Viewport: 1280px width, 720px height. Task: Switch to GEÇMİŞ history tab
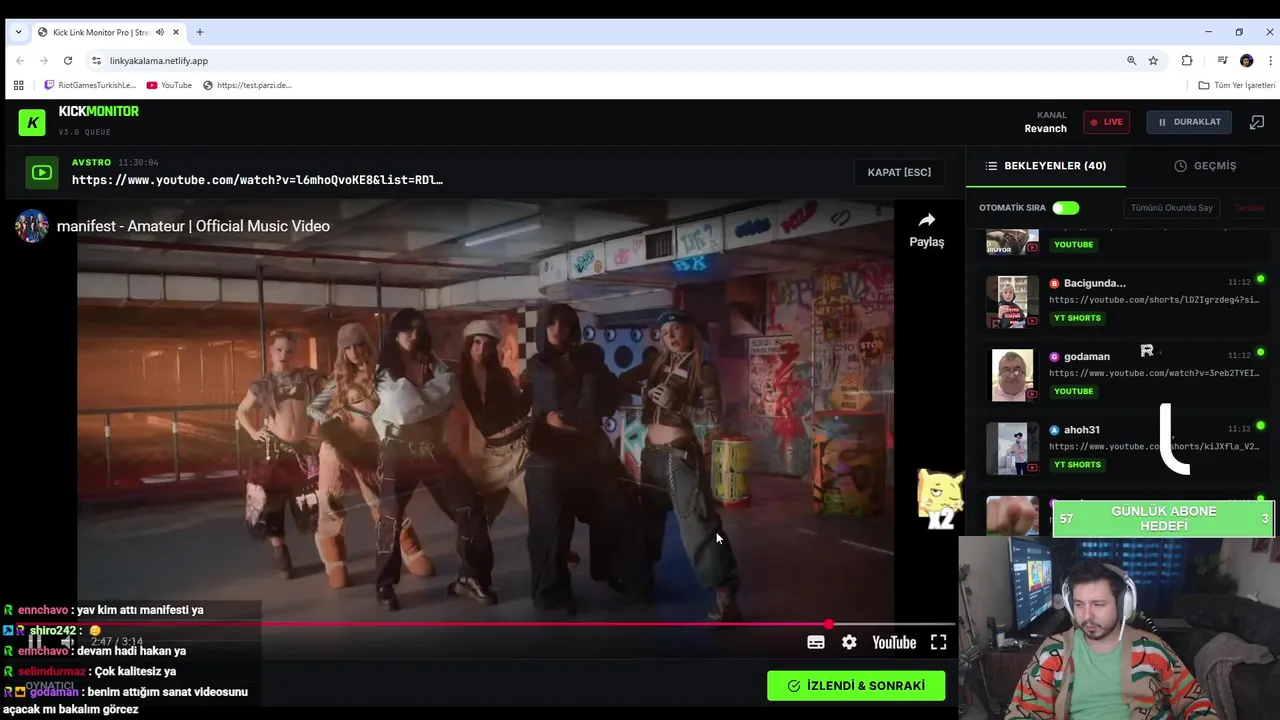[1205, 166]
